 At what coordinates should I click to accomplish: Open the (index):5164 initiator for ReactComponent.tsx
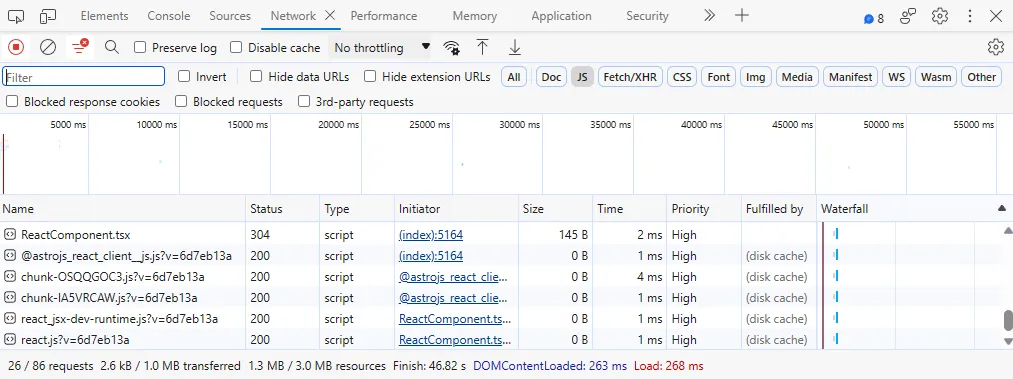point(431,235)
